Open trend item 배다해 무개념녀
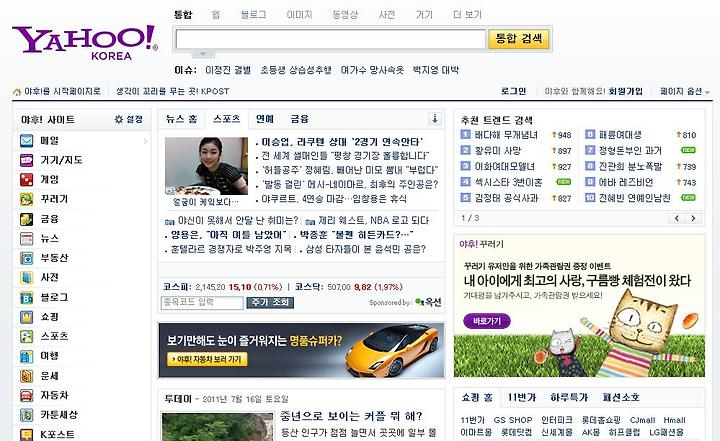The image size is (720, 441). [506, 135]
